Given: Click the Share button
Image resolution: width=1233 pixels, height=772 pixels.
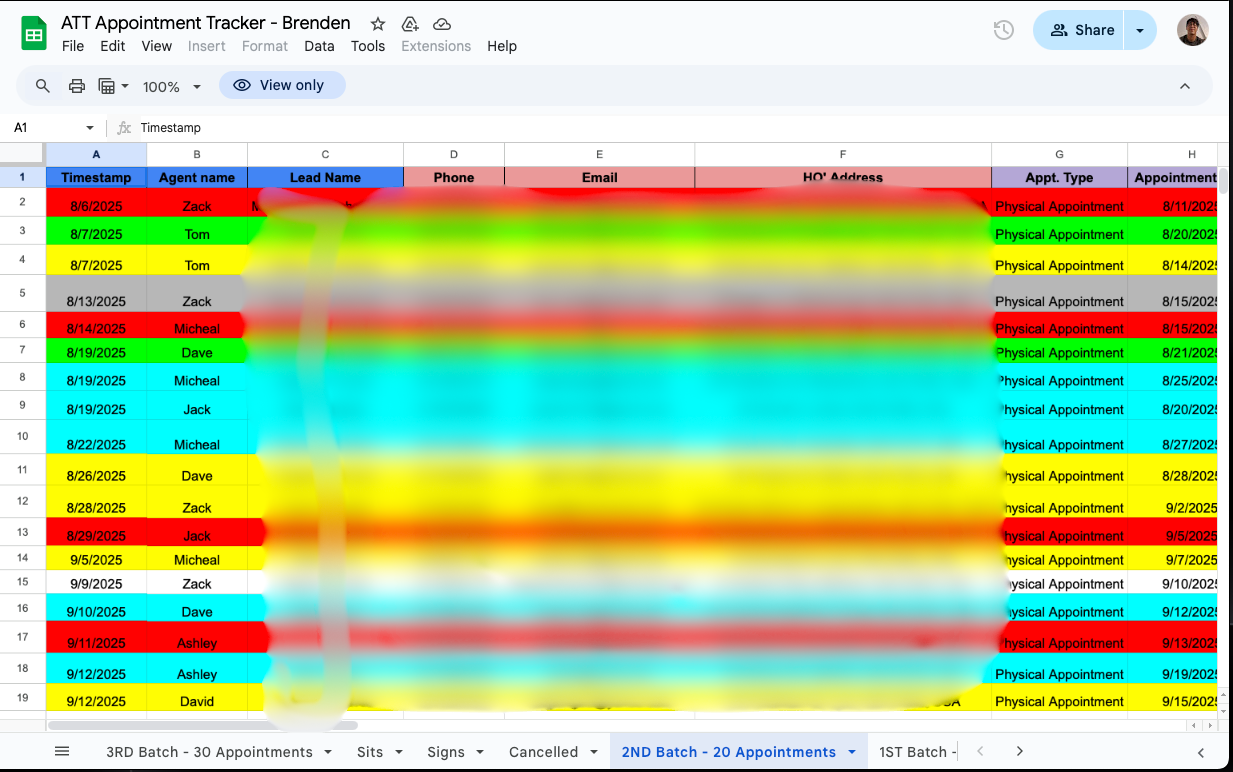Looking at the screenshot, I should [x=1081, y=30].
